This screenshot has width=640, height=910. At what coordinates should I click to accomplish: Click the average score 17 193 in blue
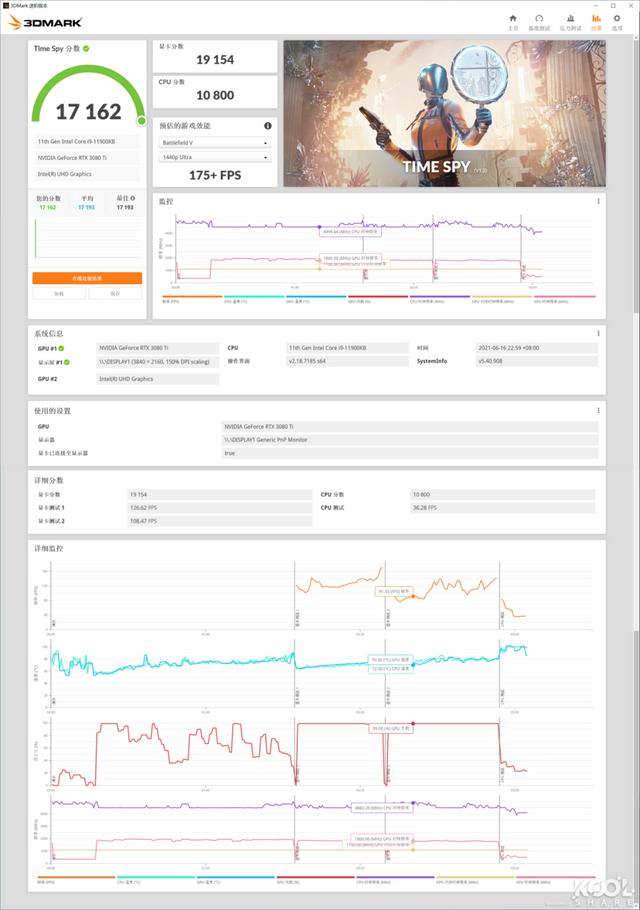(86, 207)
